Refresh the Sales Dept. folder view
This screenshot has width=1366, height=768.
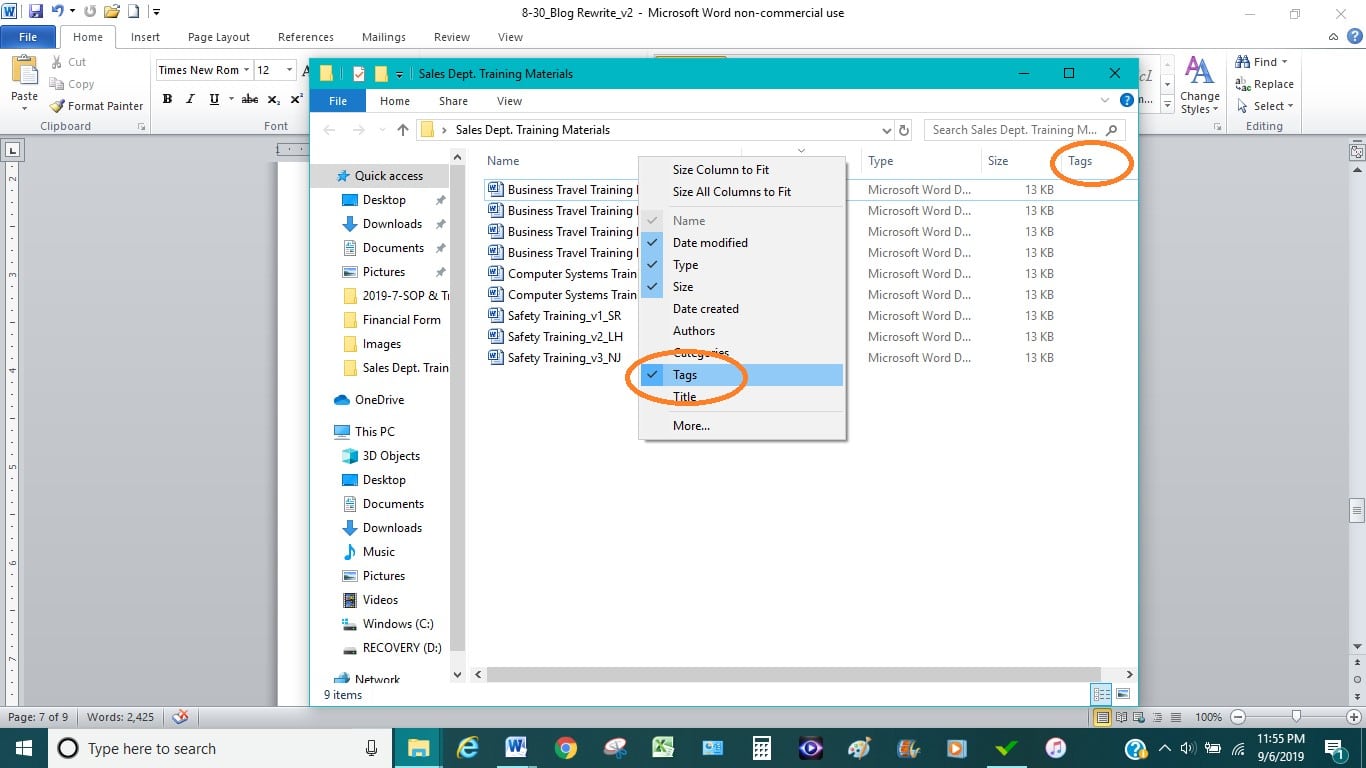coord(904,130)
